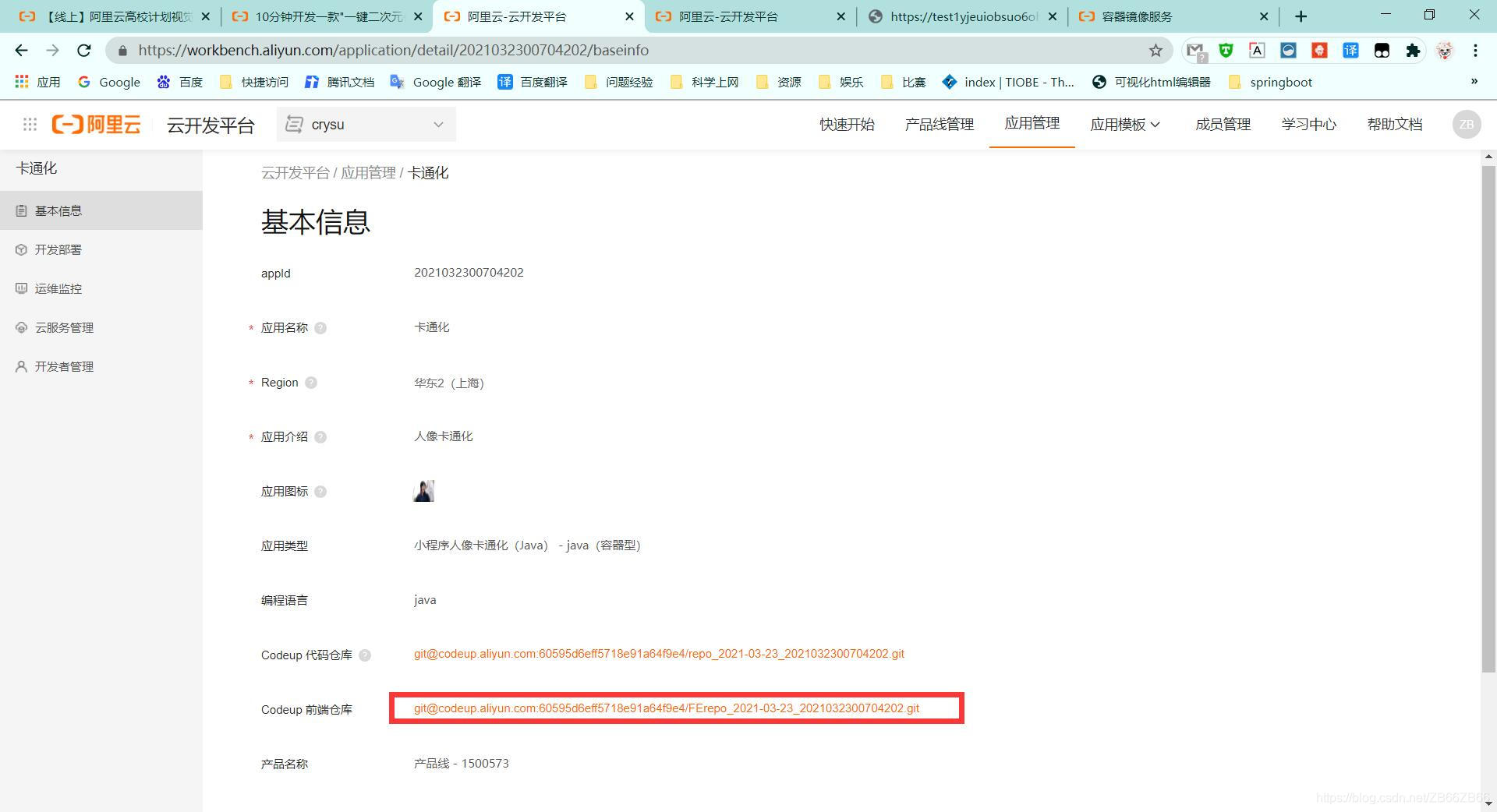
Task: Open 开发者管理 in the sidebar
Action: (101, 366)
